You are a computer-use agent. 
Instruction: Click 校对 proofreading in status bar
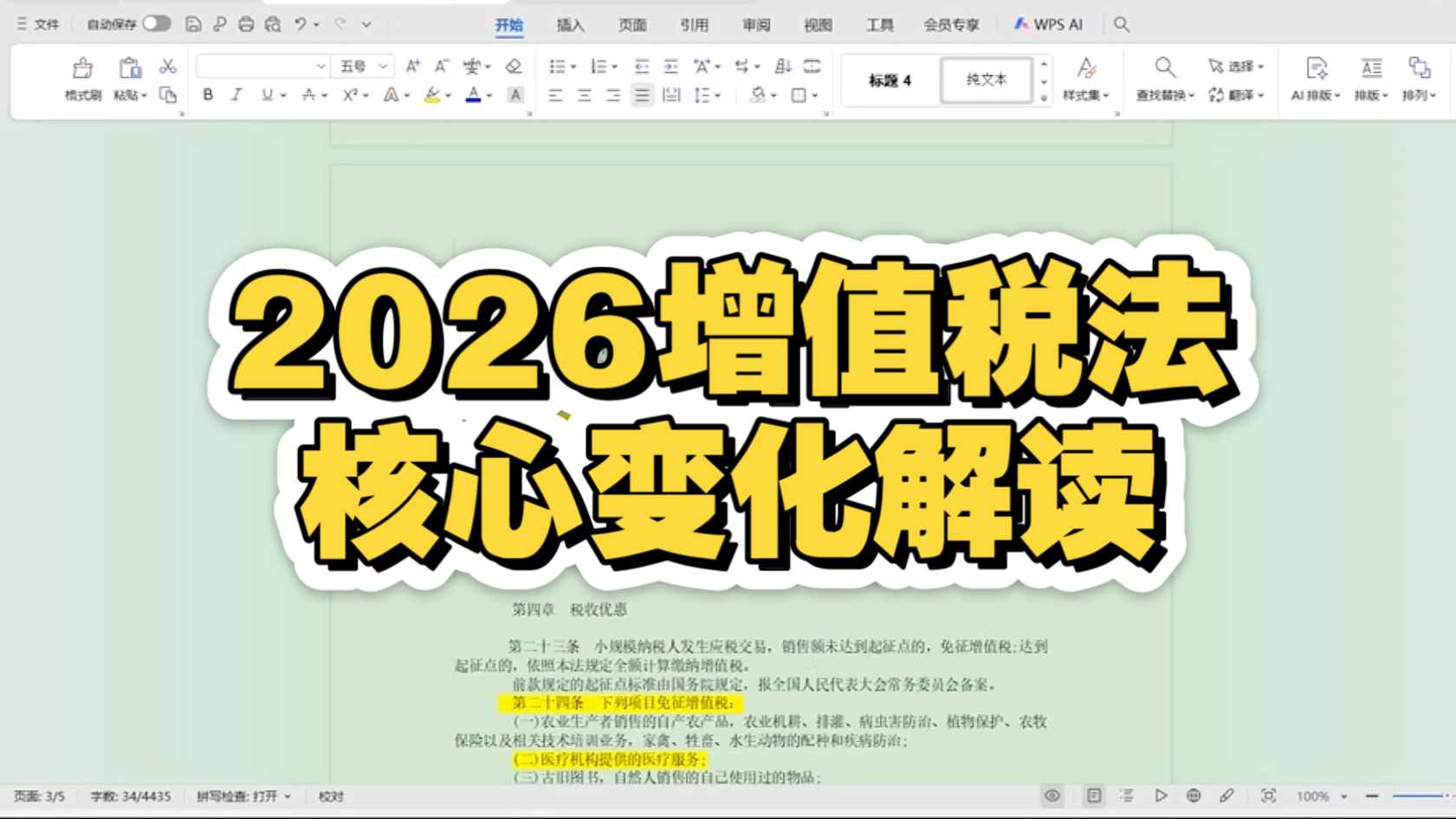[331, 796]
